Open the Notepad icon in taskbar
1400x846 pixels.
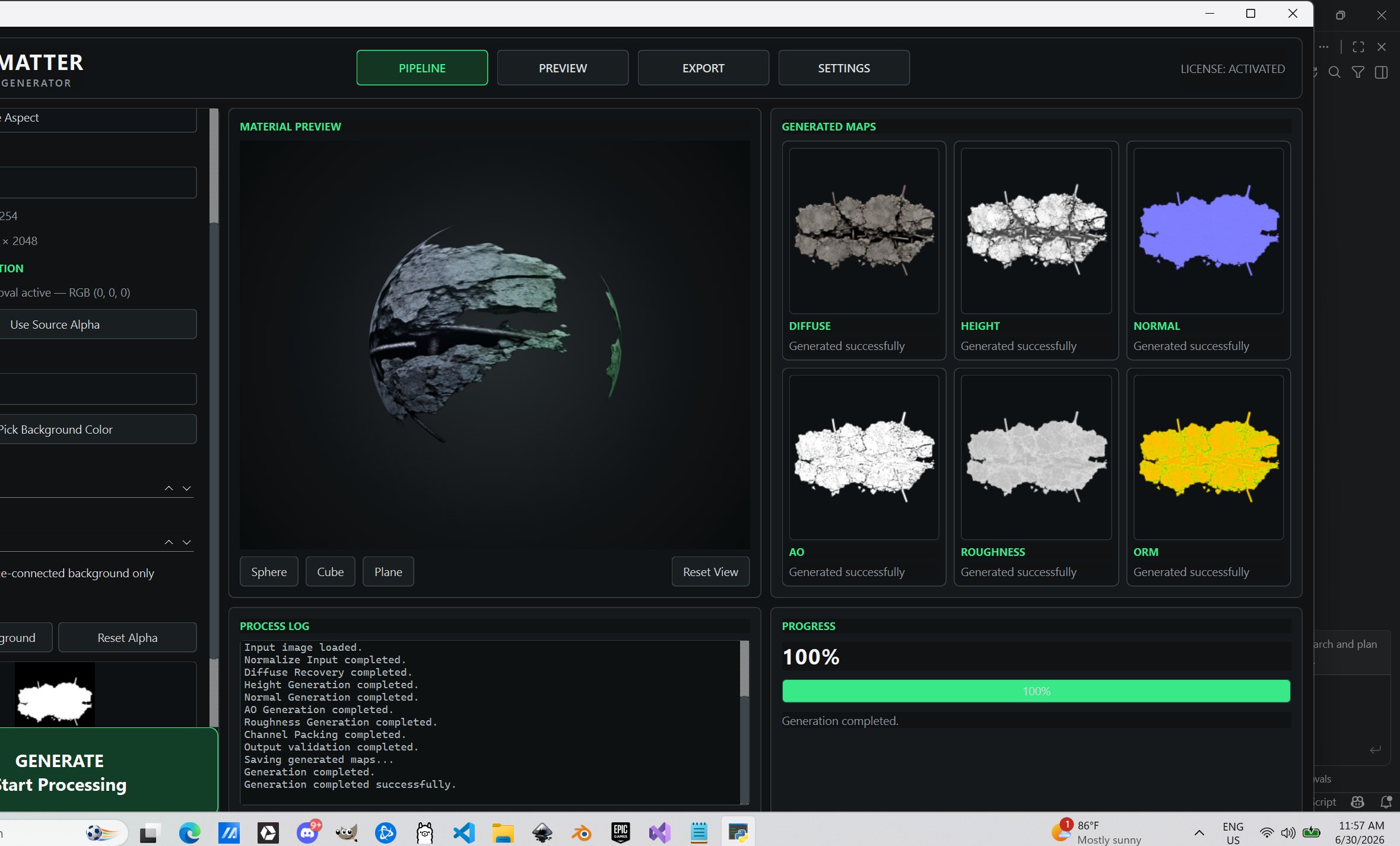[699, 833]
